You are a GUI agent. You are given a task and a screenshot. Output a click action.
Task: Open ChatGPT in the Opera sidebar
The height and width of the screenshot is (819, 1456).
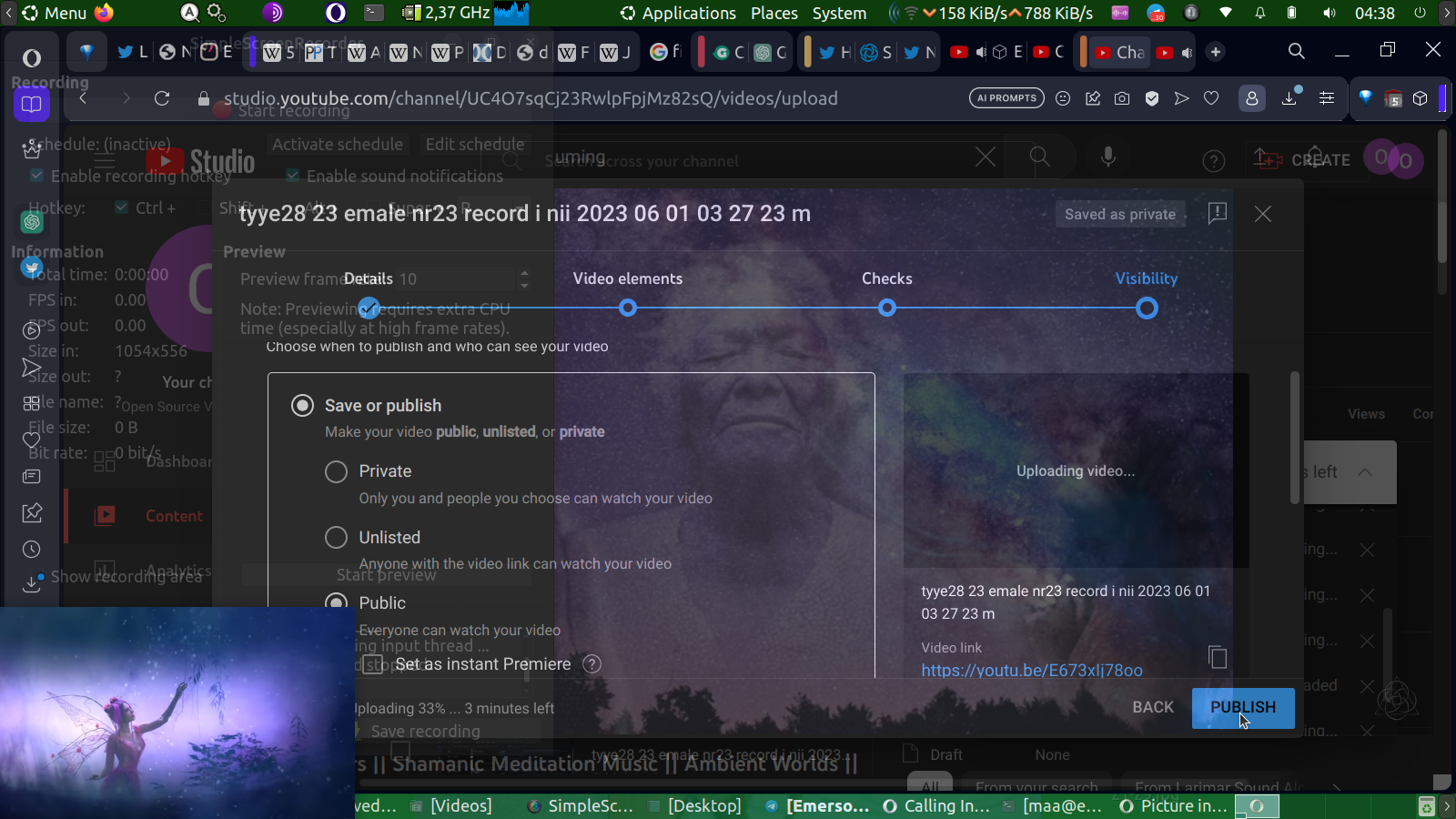32,221
